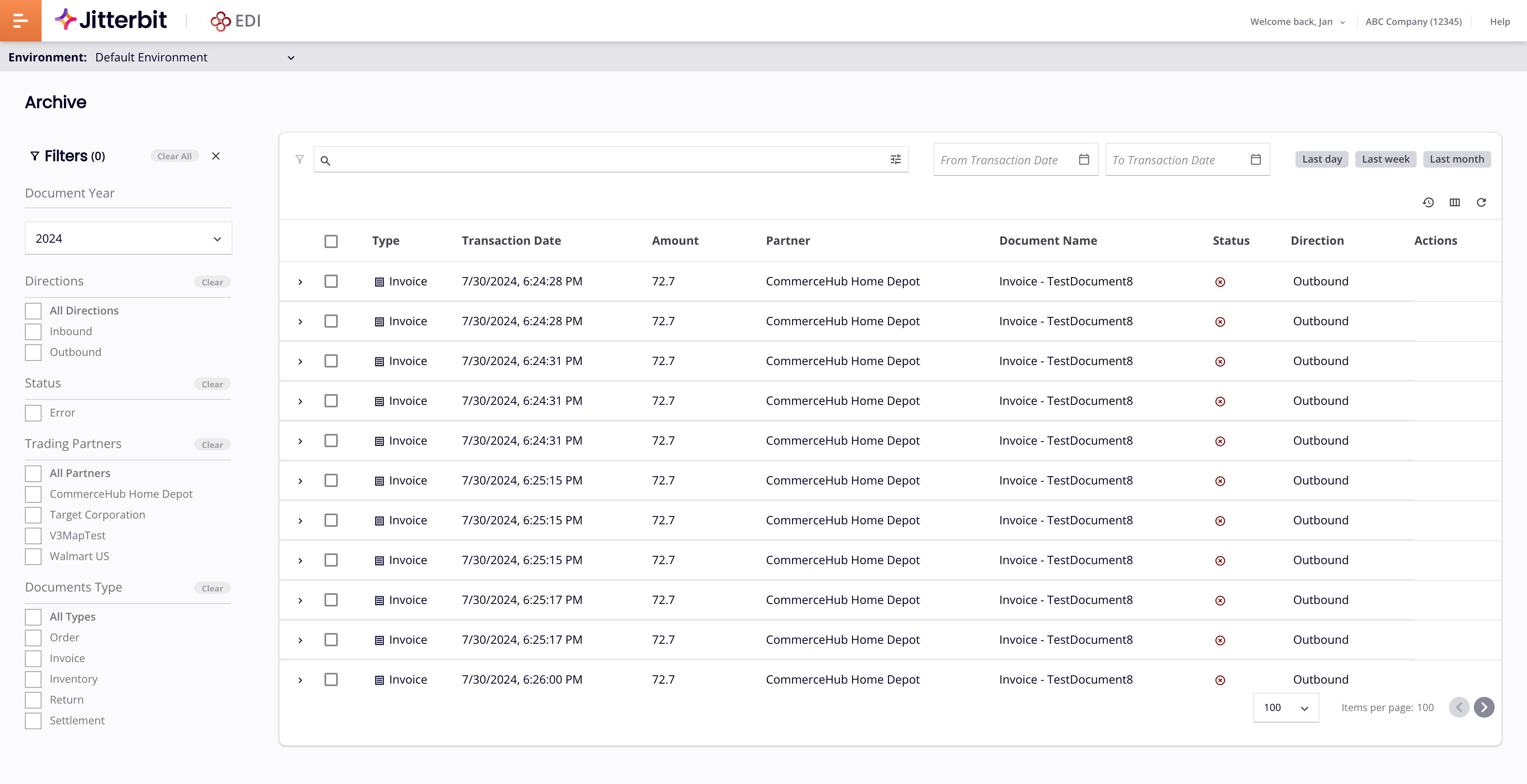This screenshot has width=1527, height=784.
Task: Click the Clear All filters button
Action: (174, 156)
